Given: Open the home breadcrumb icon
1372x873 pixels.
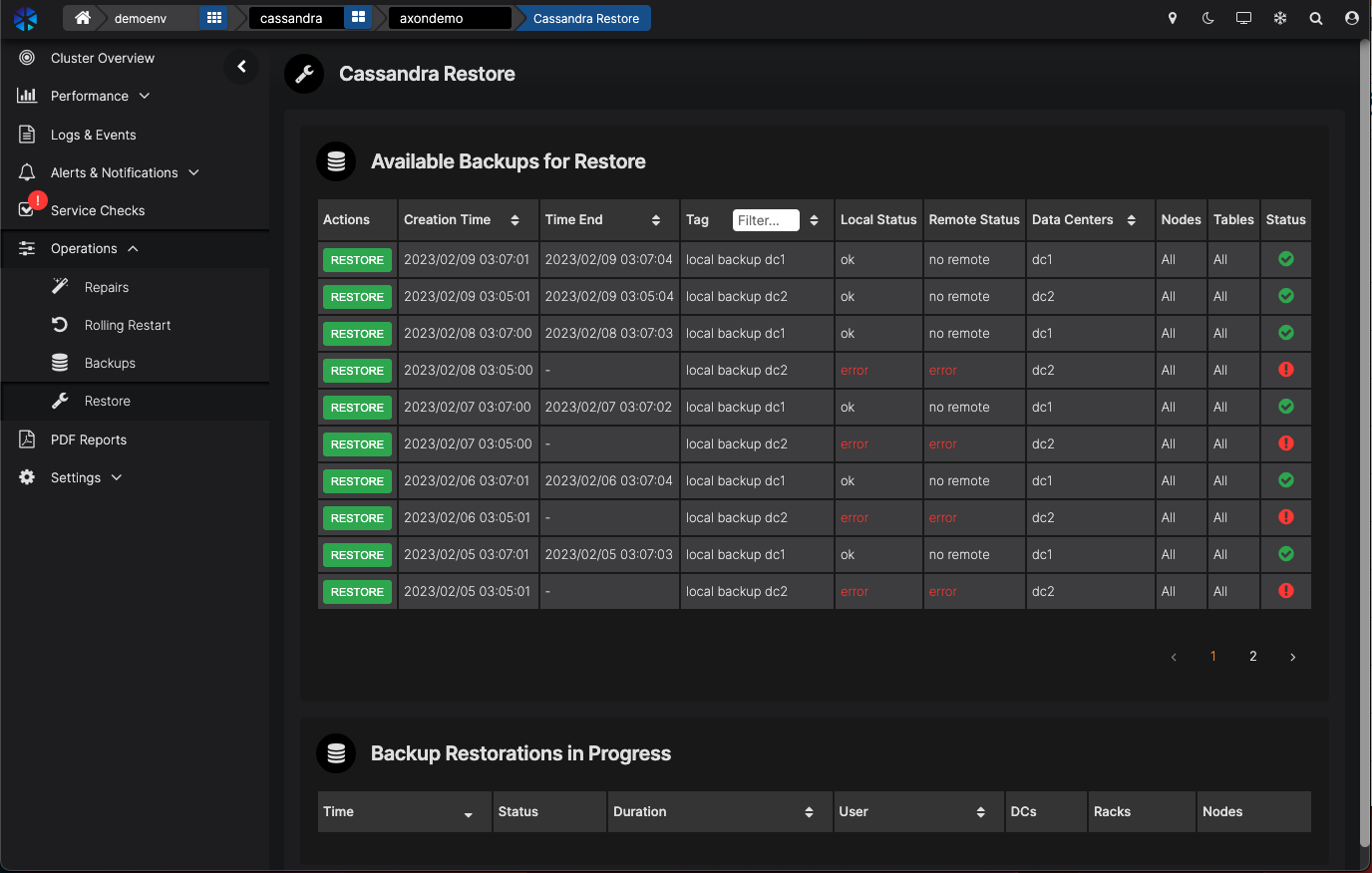Looking at the screenshot, I should [83, 18].
